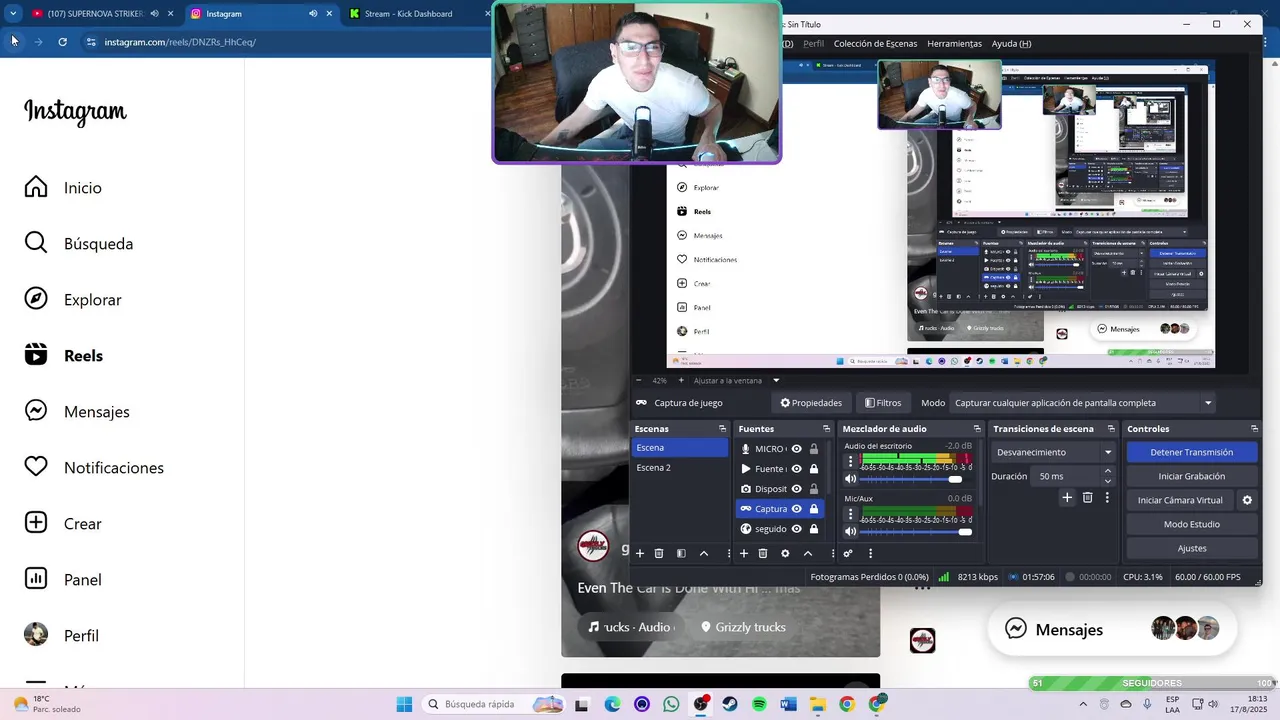Open source properties gear in Fuentes toolbar

point(785,553)
